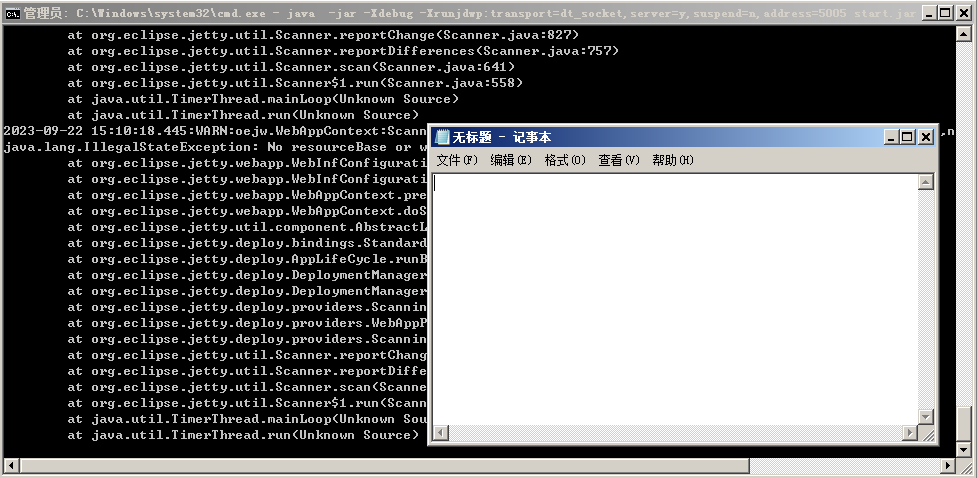Click the Notepad window resize grip
This screenshot has height=478, width=977.
click(927, 433)
